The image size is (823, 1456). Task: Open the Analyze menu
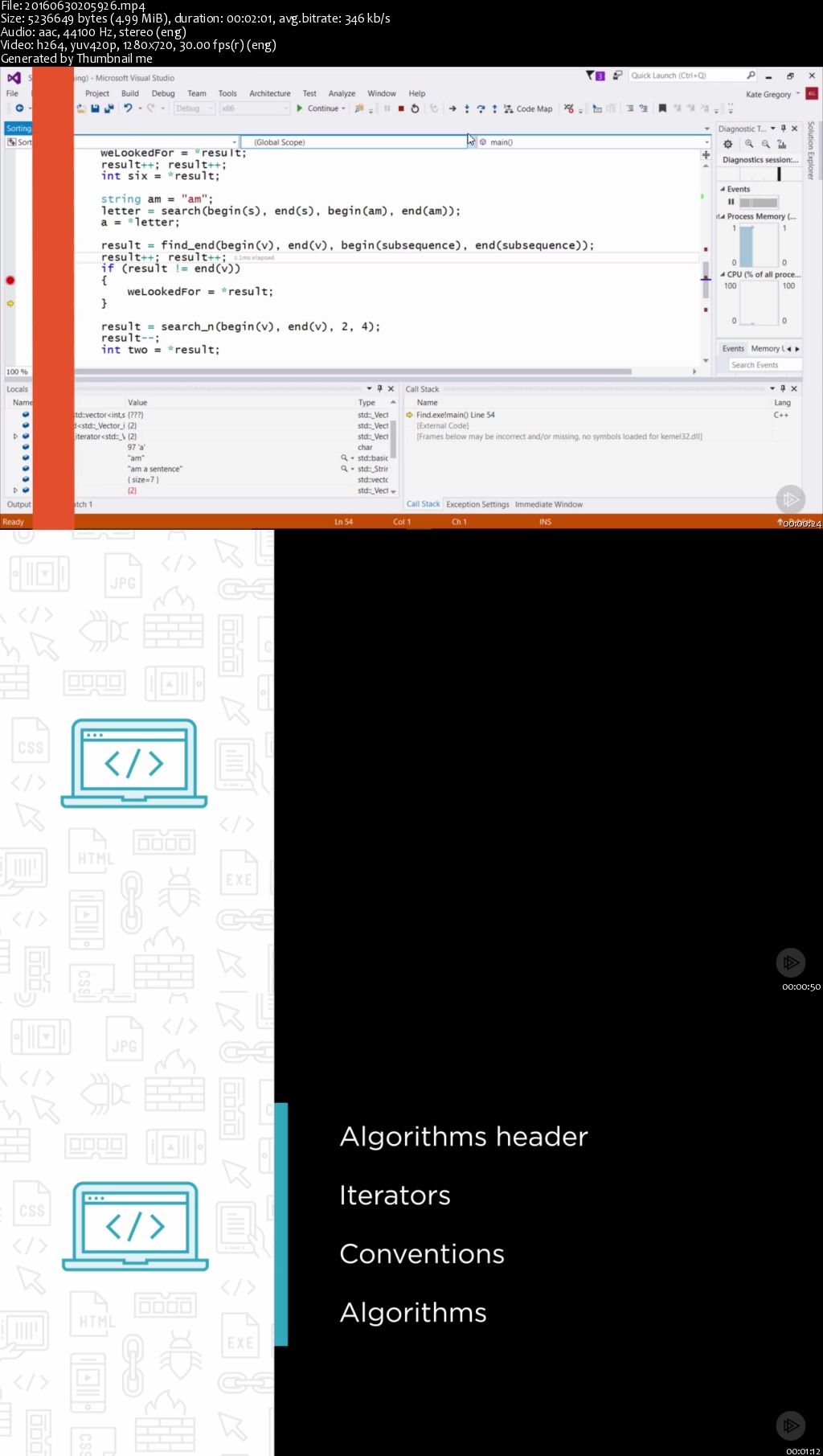pyautogui.click(x=342, y=93)
